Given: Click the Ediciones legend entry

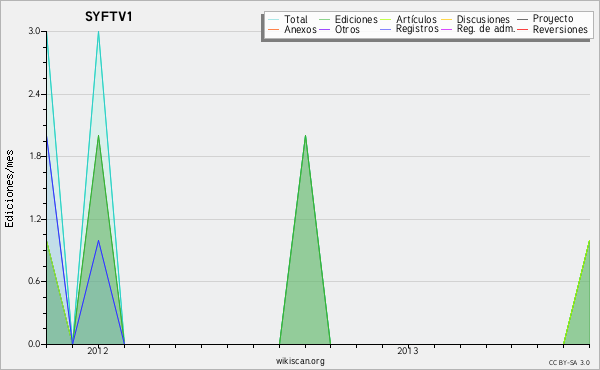Looking at the screenshot, I should (348, 19).
